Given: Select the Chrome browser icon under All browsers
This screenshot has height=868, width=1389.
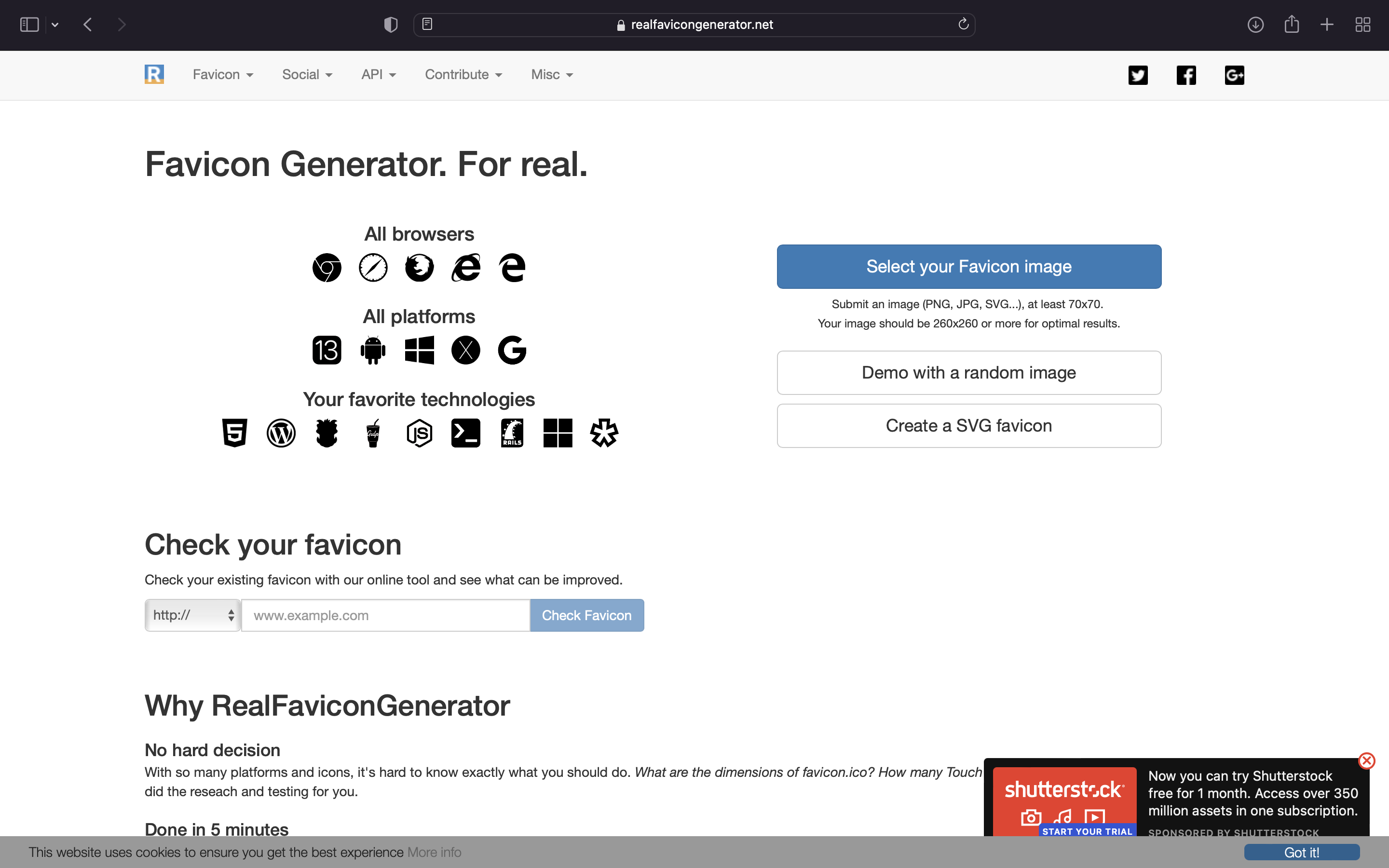Looking at the screenshot, I should 327,267.
